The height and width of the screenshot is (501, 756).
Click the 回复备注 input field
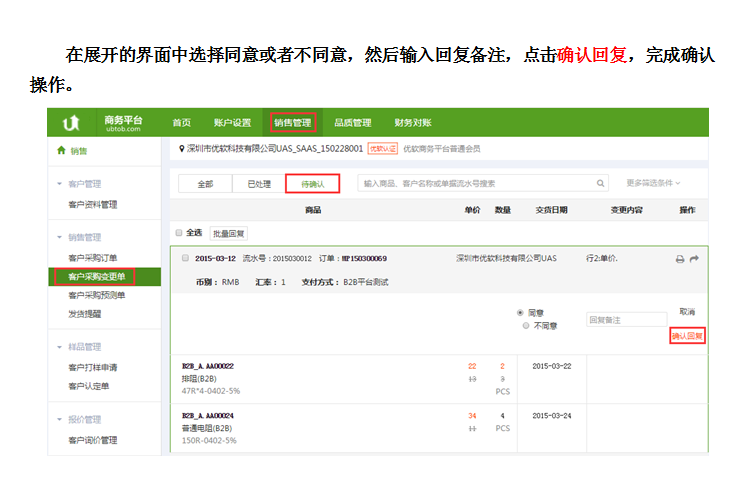coord(626,320)
